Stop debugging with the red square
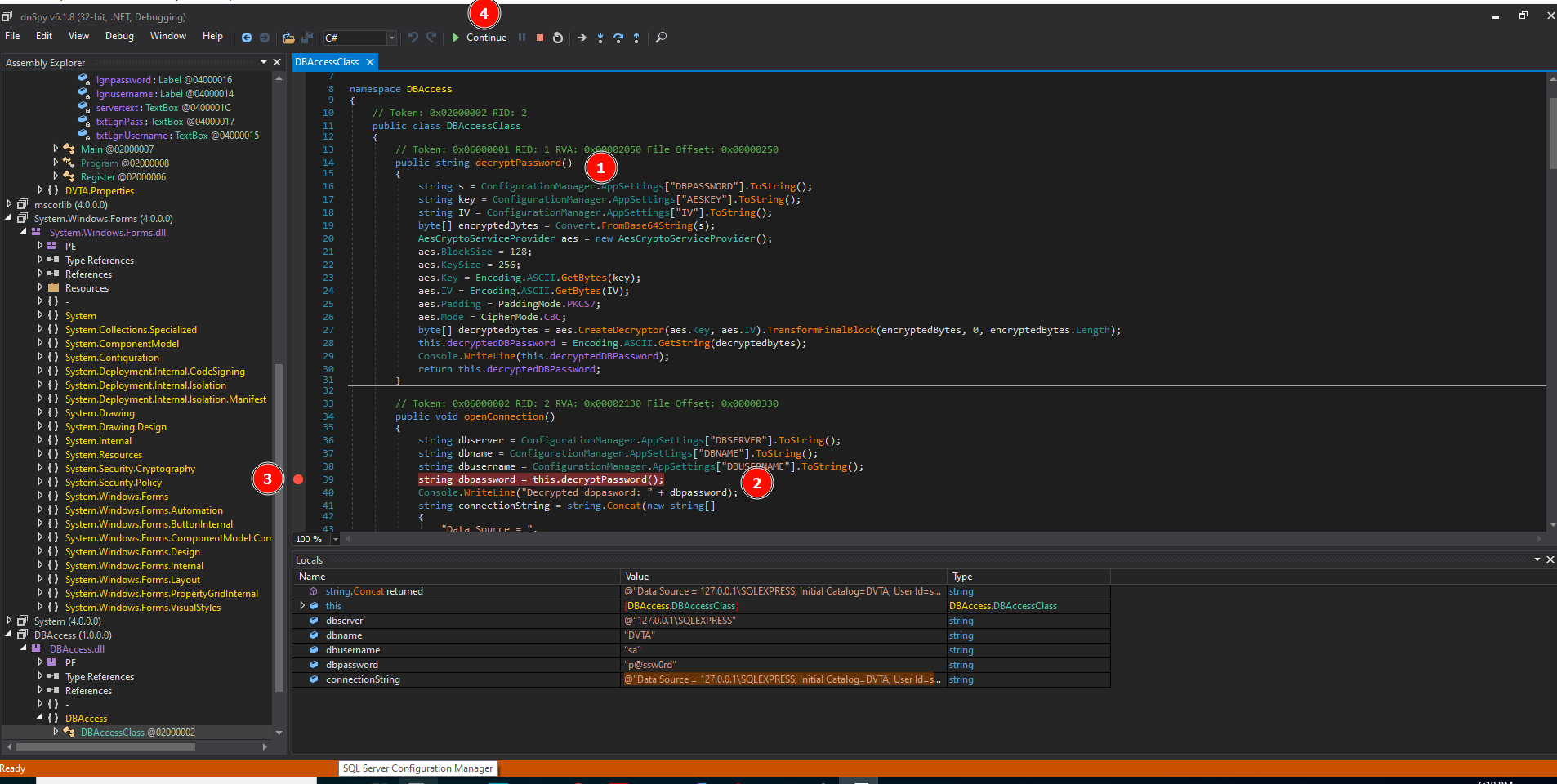Screen dimensions: 1557x784 (540, 38)
